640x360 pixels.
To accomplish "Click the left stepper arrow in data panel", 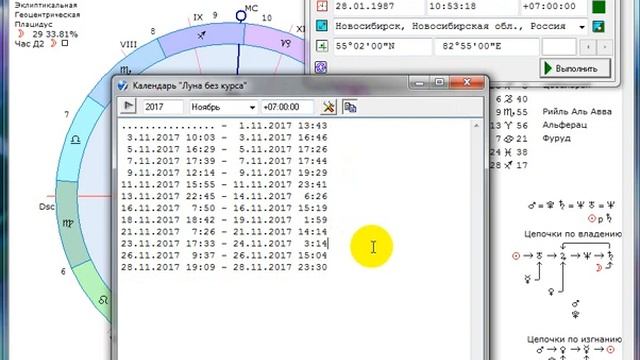I will pos(588,47).
